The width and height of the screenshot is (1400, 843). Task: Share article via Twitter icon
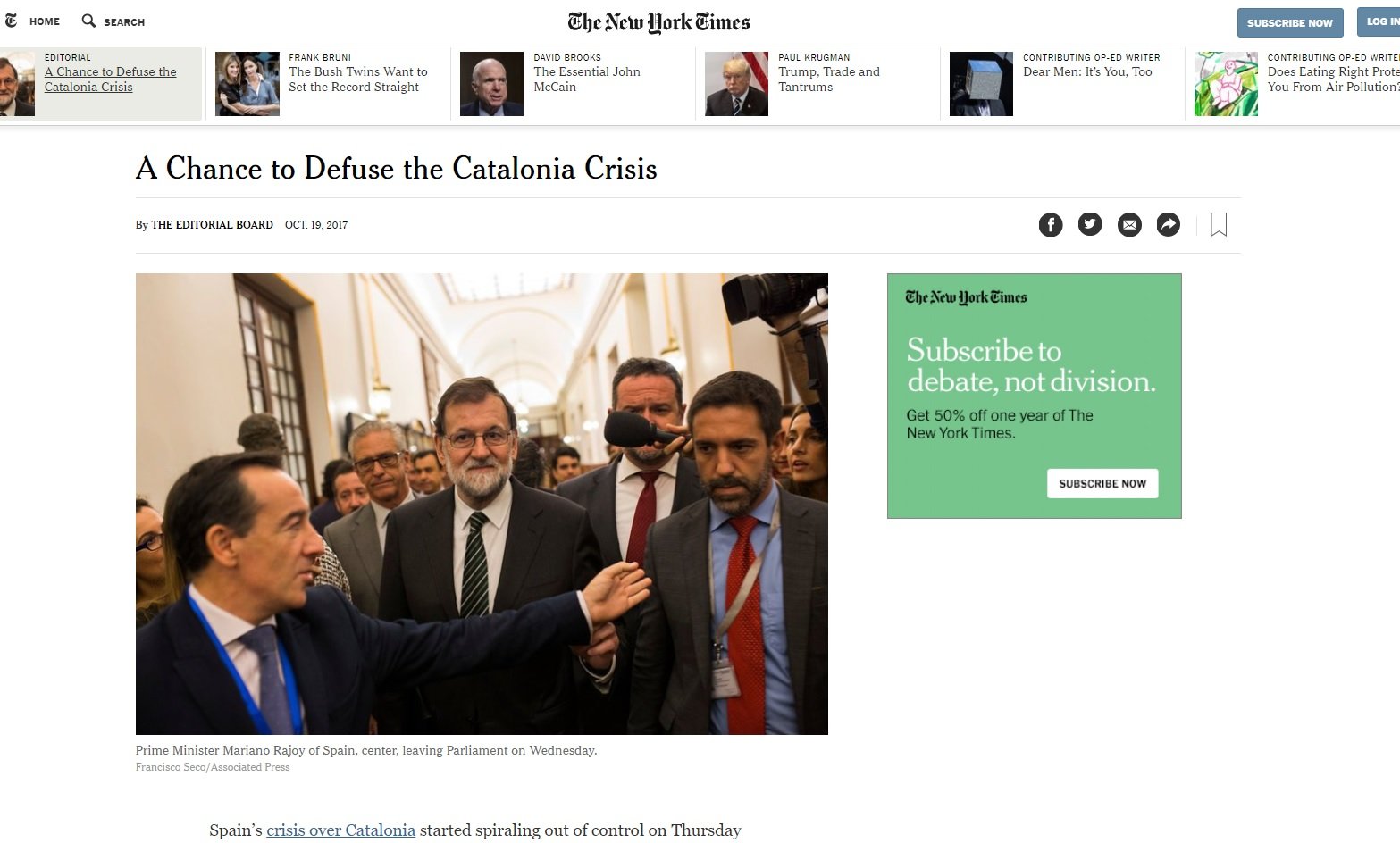1090,224
